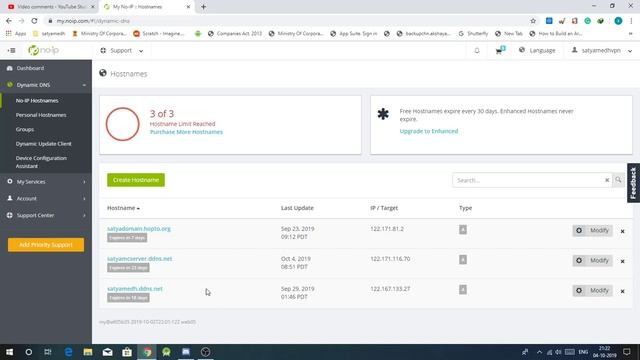
Task: Click the search magnifier icon
Action: coord(618,180)
